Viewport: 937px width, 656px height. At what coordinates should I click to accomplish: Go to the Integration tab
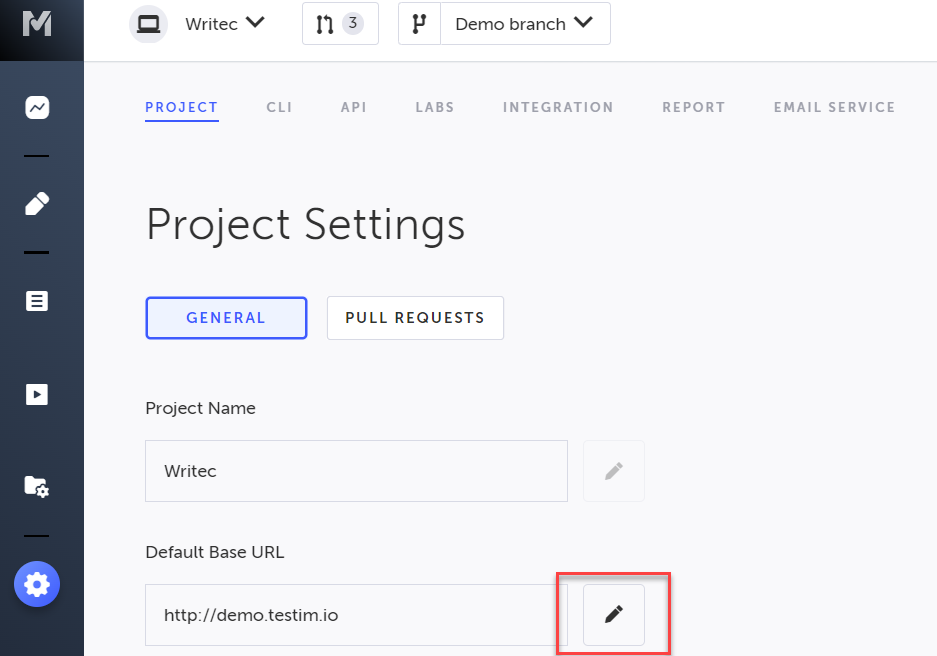(x=558, y=107)
